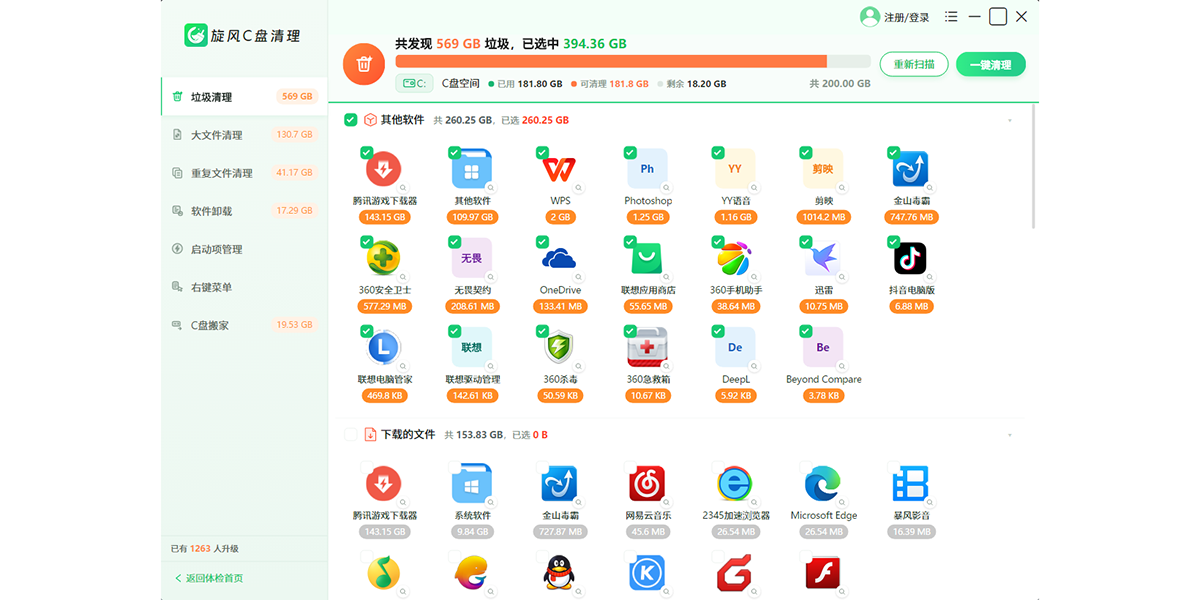Collapse the 其他软件 section arrow
This screenshot has height=600, width=1200.
pos(1009,121)
